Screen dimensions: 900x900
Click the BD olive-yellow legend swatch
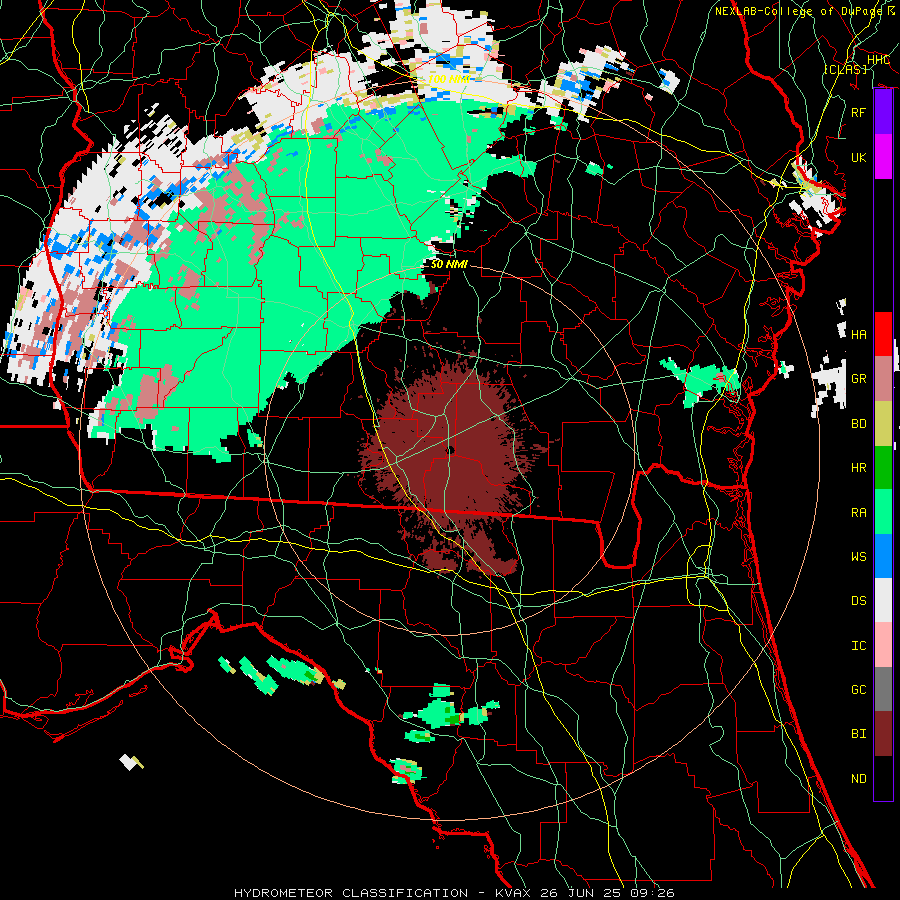(x=883, y=424)
